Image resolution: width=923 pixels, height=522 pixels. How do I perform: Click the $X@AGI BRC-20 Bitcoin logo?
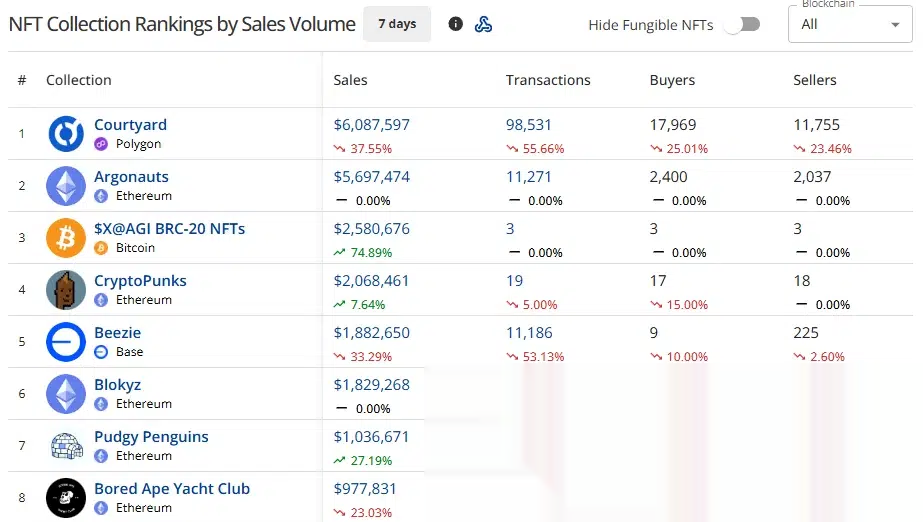tap(66, 238)
